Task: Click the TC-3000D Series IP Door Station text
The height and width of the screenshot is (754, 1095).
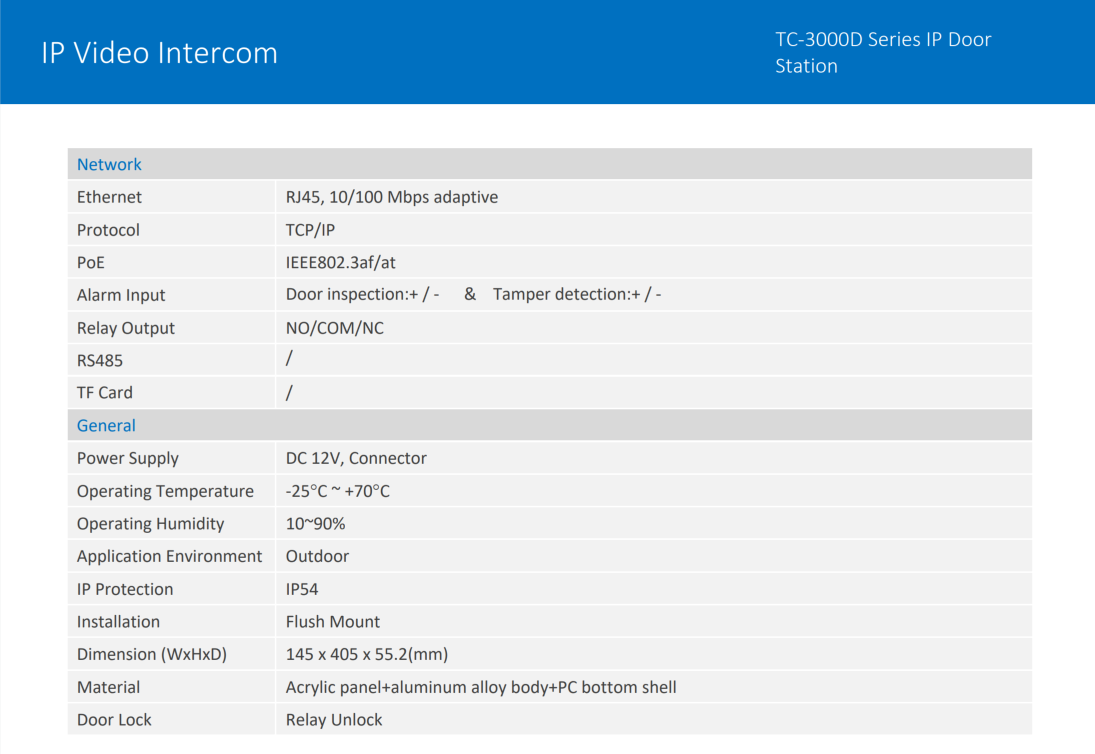Action: (x=882, y=53)
